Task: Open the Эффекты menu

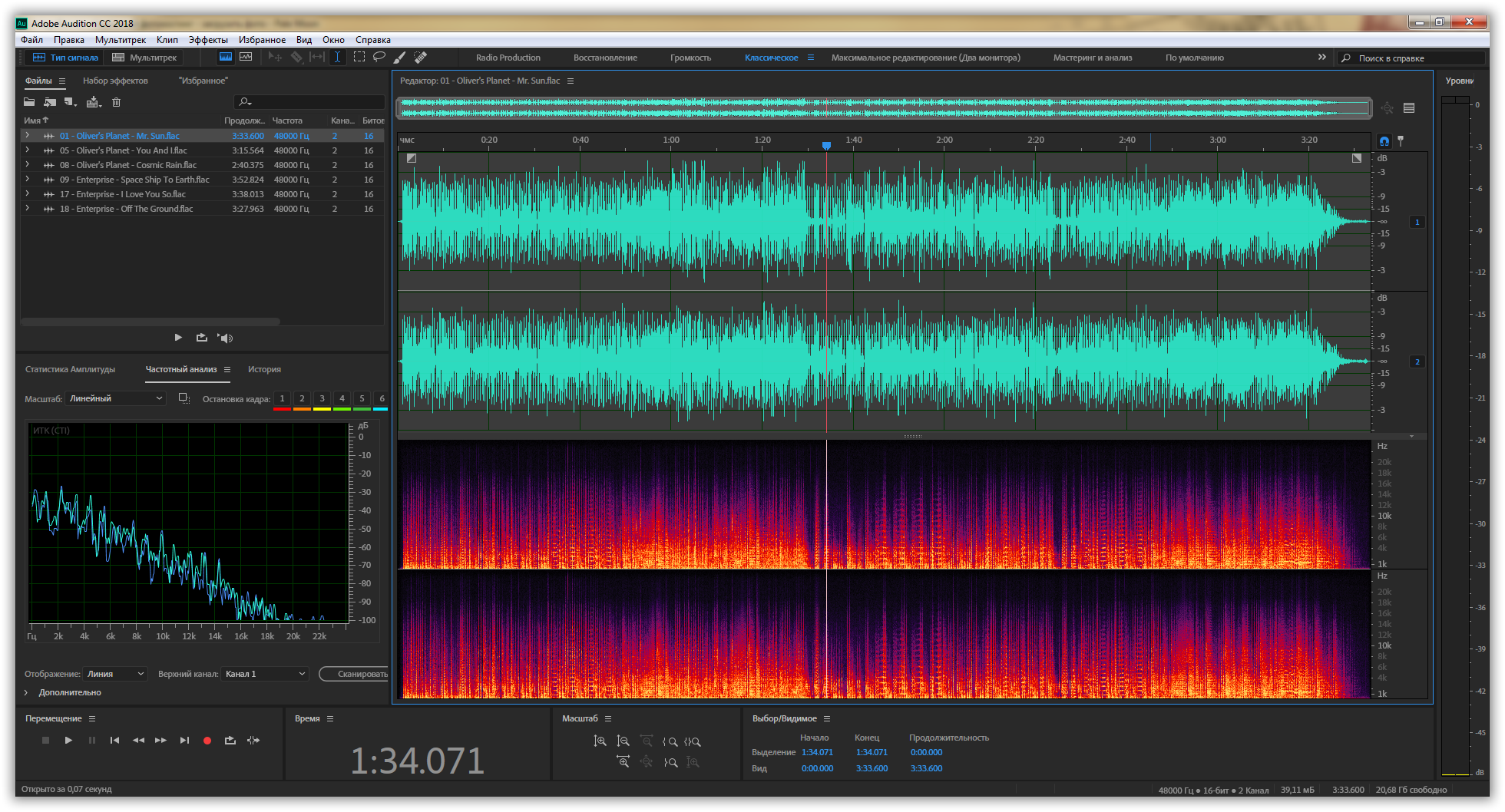Action: (208, 40)
